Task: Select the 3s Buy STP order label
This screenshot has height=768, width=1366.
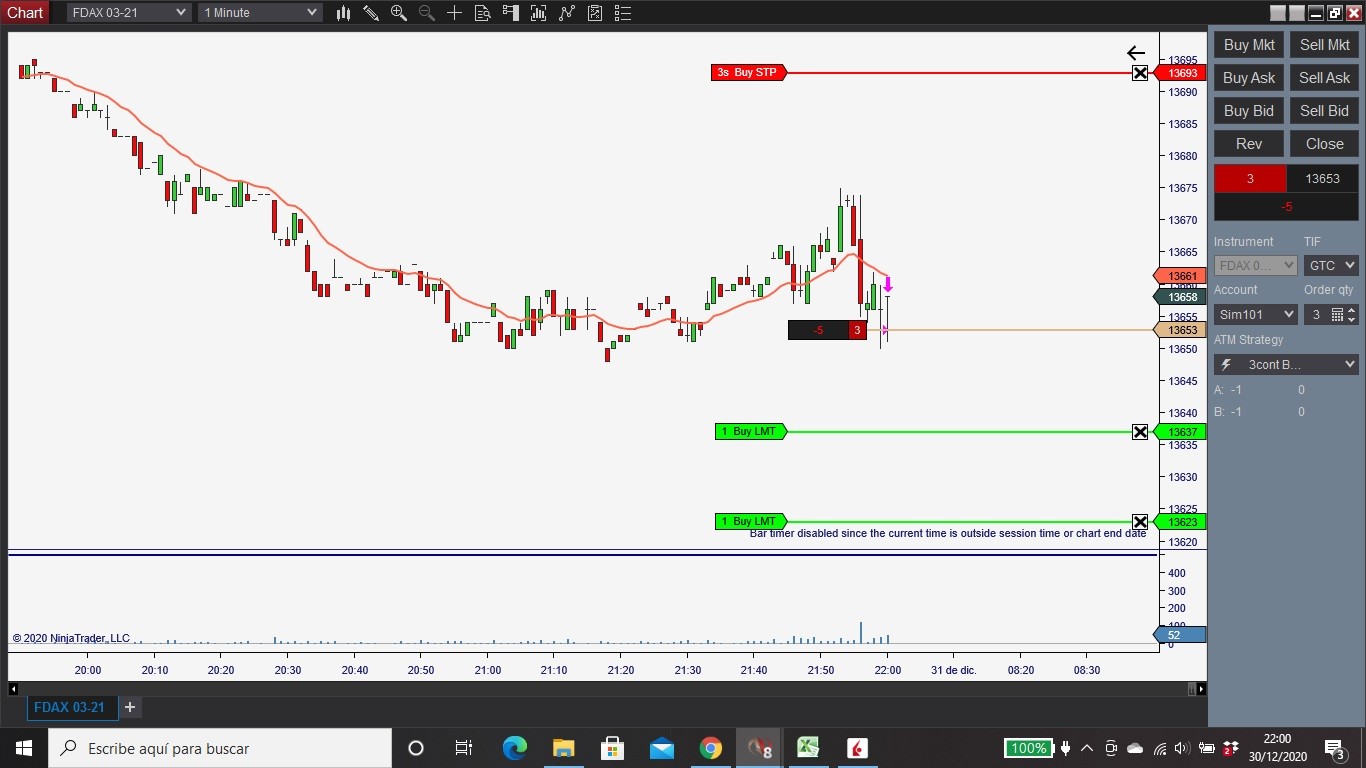Action: point(749,73)
